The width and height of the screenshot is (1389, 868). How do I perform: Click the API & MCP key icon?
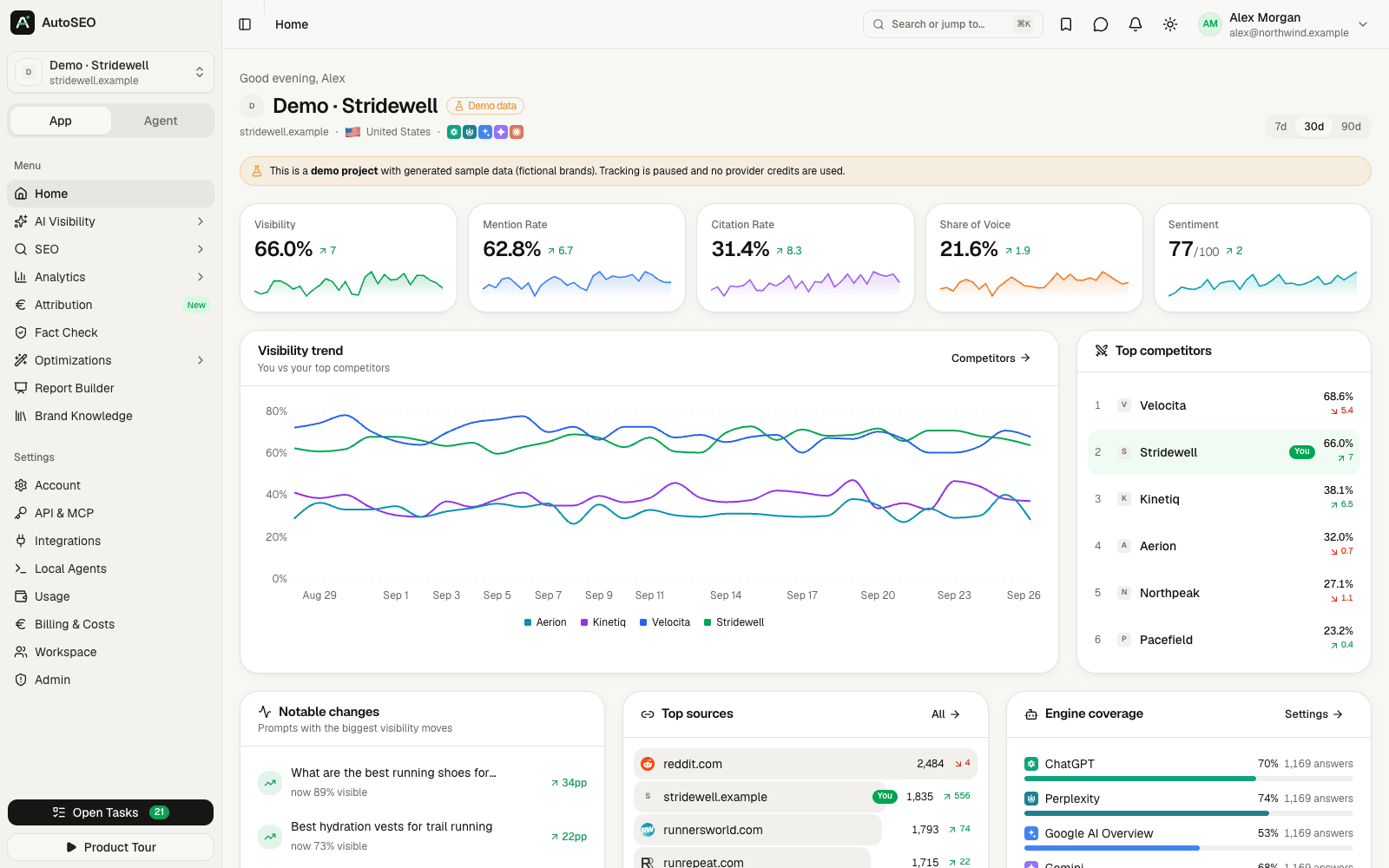click(21, 513)
